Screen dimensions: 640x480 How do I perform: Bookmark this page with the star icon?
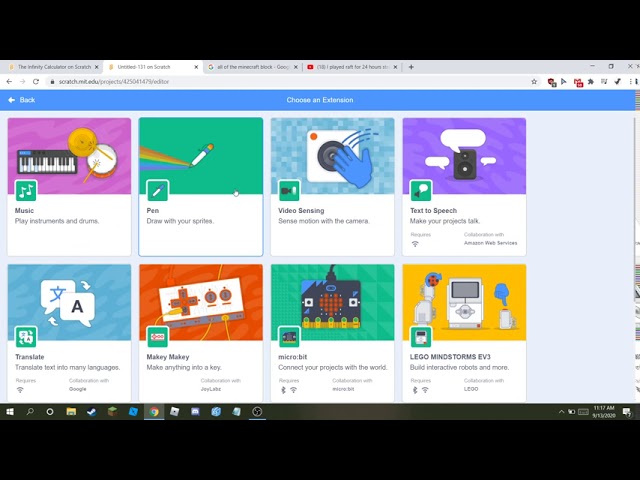(x=534, y=81)
